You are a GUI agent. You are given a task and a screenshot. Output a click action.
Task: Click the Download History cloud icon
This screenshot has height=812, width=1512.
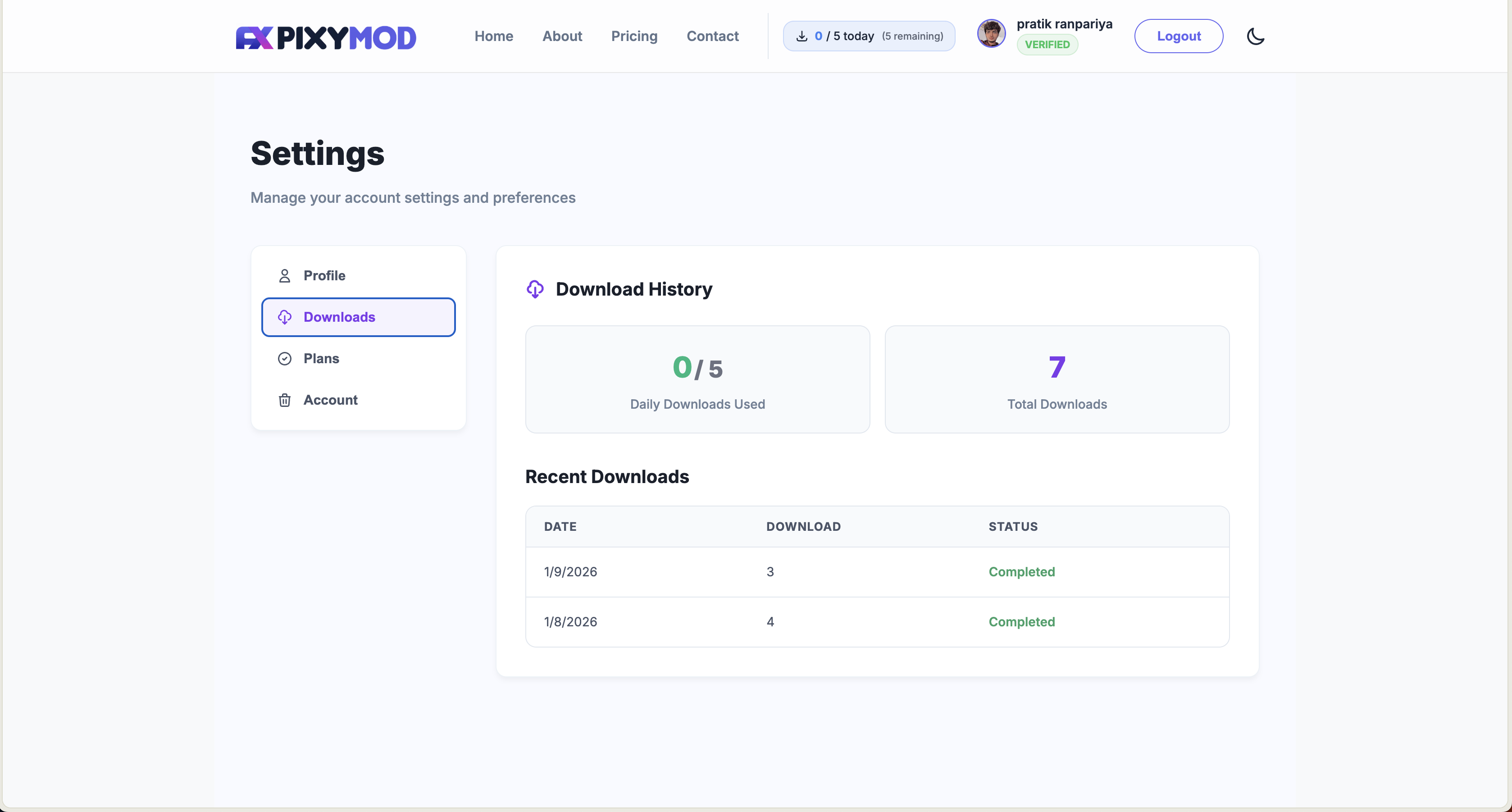point(535,289)
